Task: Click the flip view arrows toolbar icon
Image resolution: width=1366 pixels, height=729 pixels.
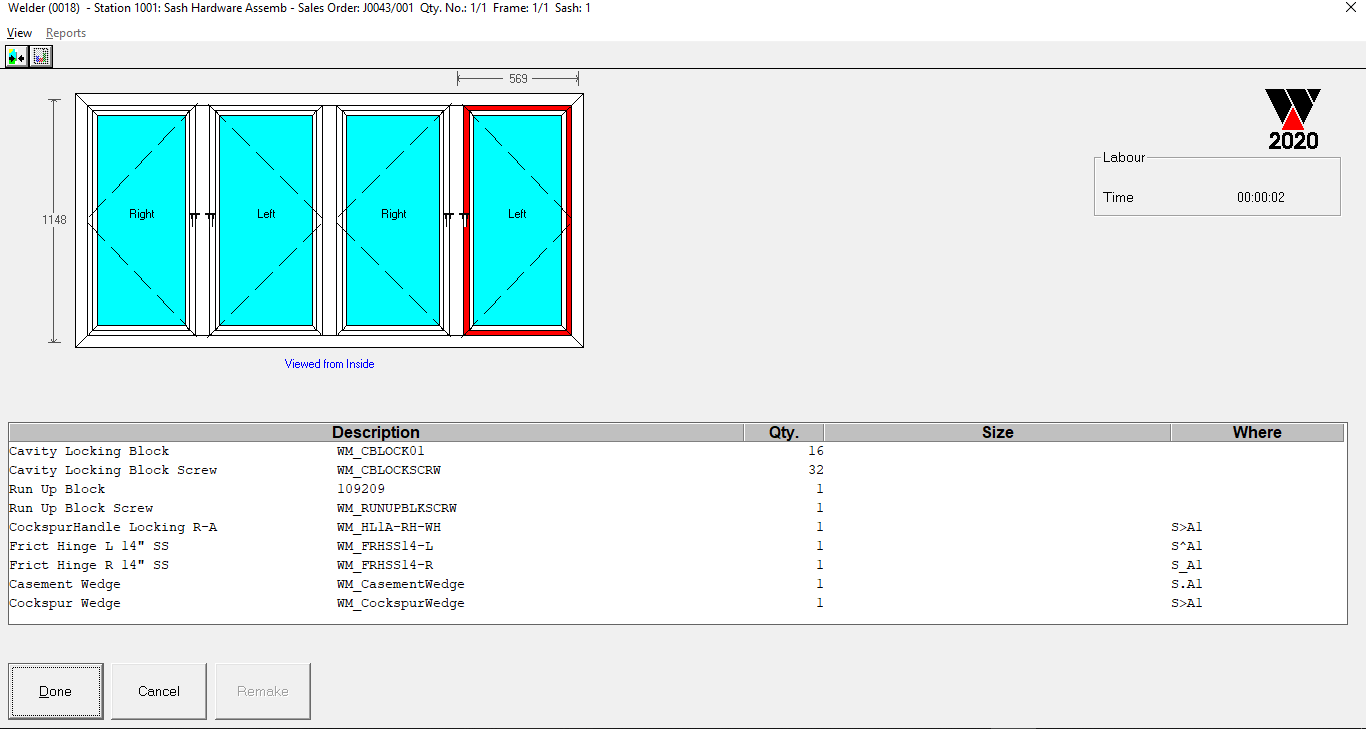Action: pyautogui.click(x=16, y=57)
